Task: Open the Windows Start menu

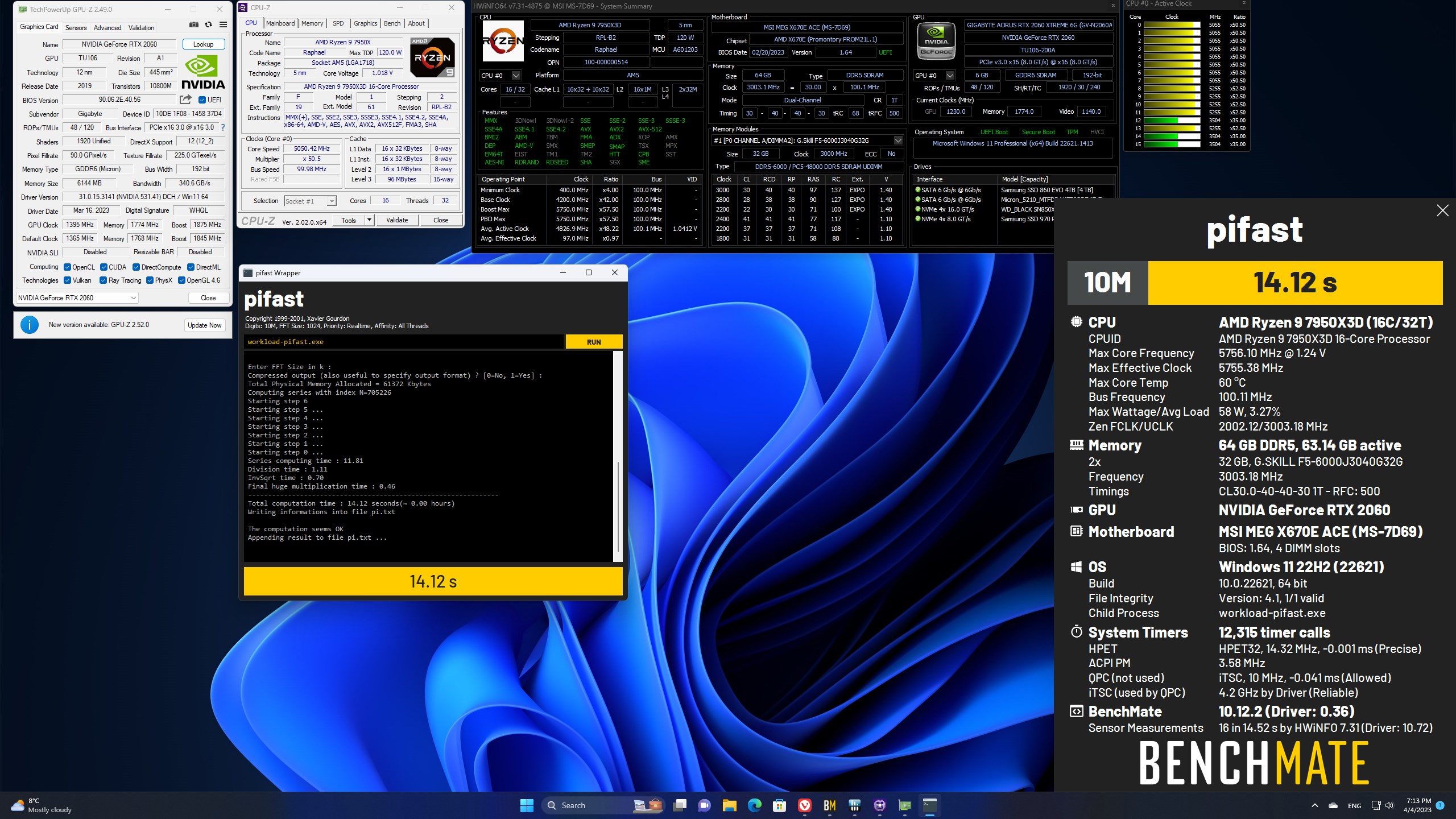Action: click(527, 805)
